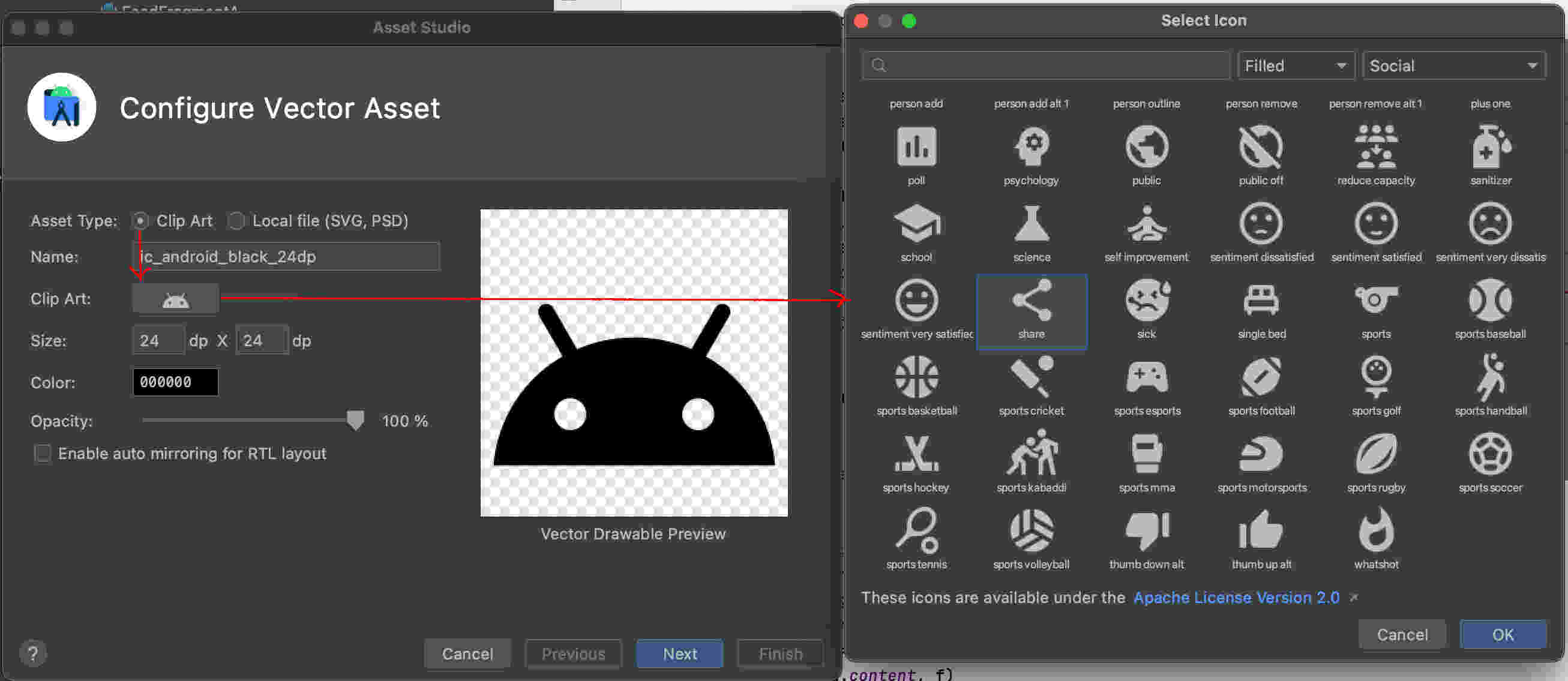
Task: Select the reduce capacity icon
Action: [x=1375, y=146]
